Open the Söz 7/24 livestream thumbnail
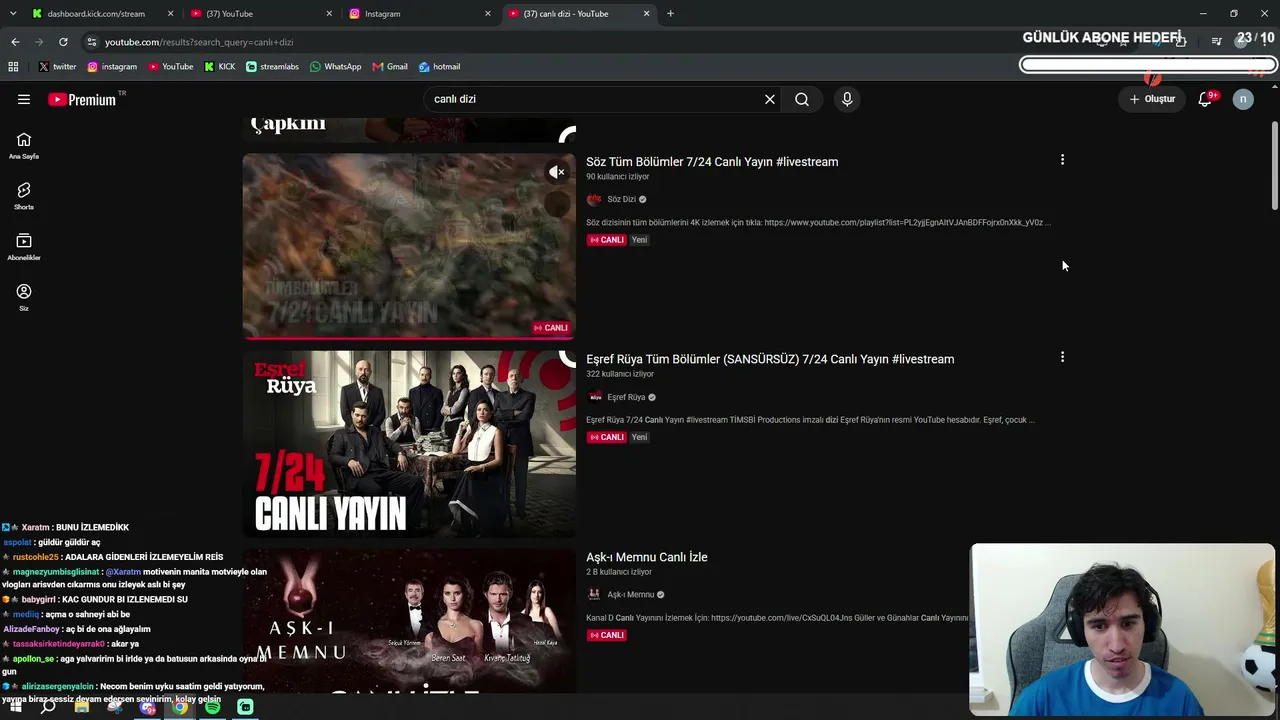 (409, 246)
